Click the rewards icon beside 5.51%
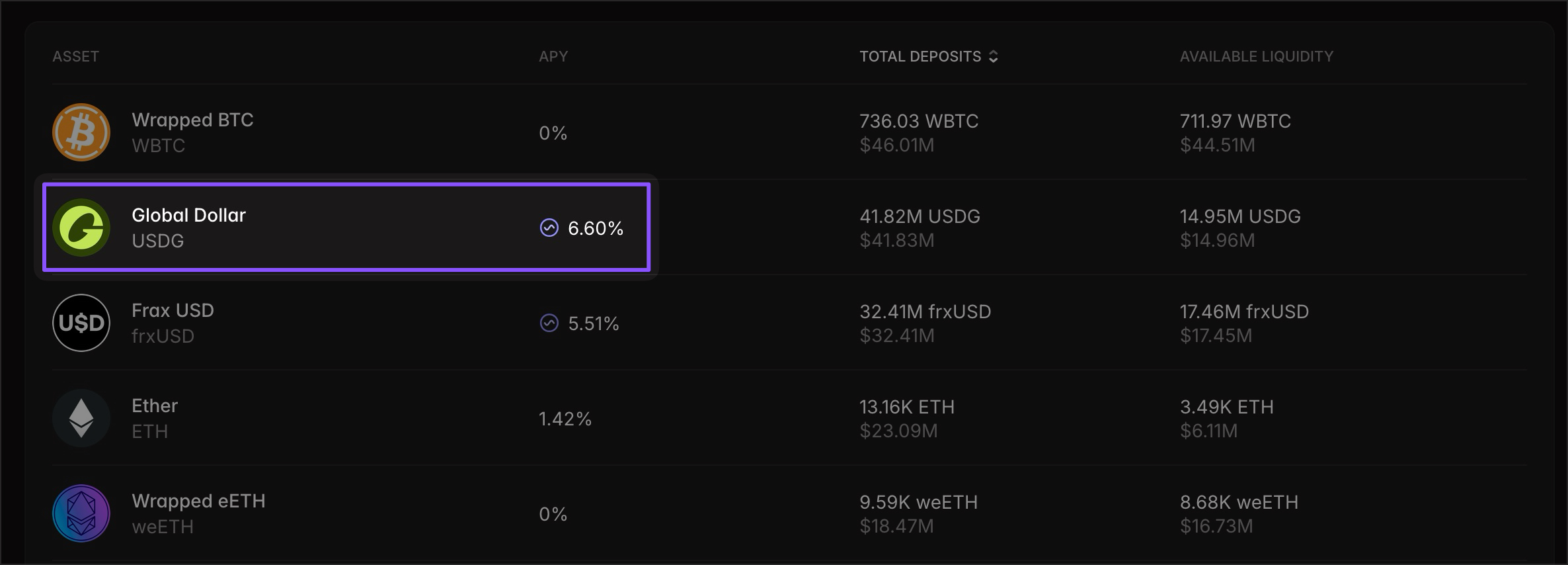 point(549,323)
